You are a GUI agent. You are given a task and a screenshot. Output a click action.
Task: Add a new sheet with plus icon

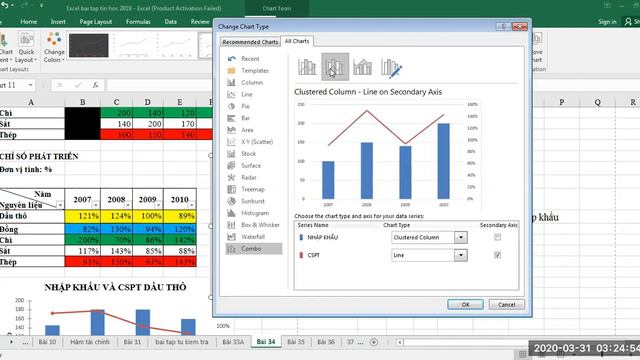pyautogui.click(x=373, y=342)
